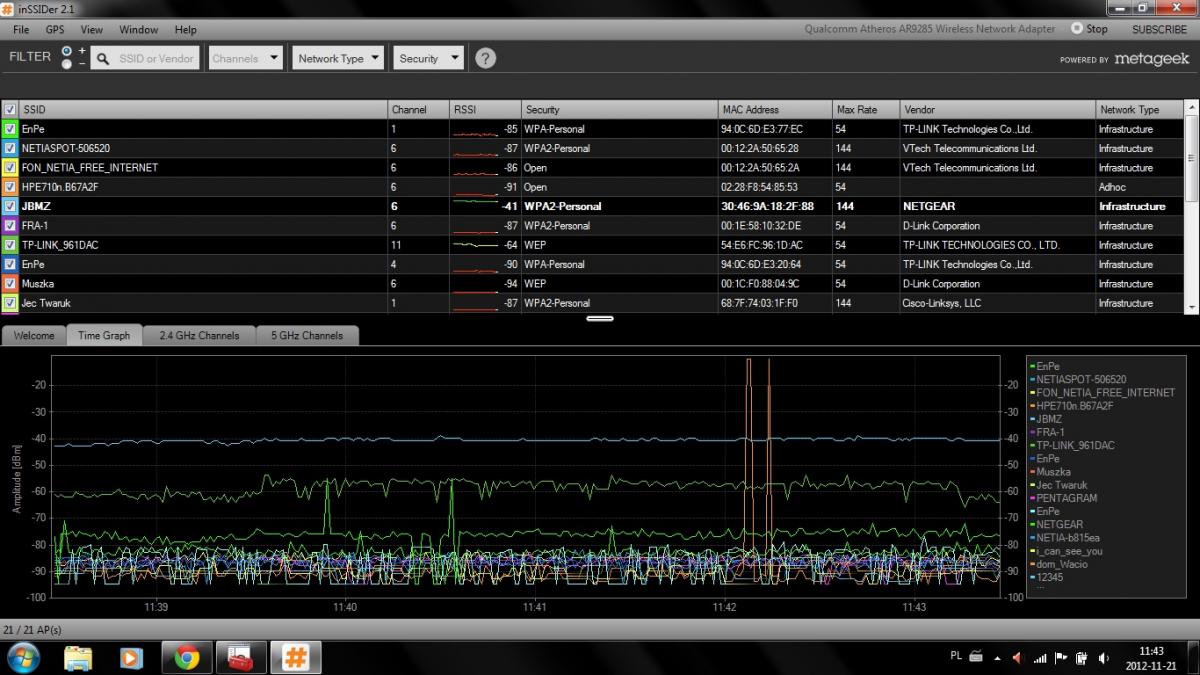Screen dimensions: 1200x675
Task: Click the inSSIDer title bar app icon
Action: click(8, 9)
